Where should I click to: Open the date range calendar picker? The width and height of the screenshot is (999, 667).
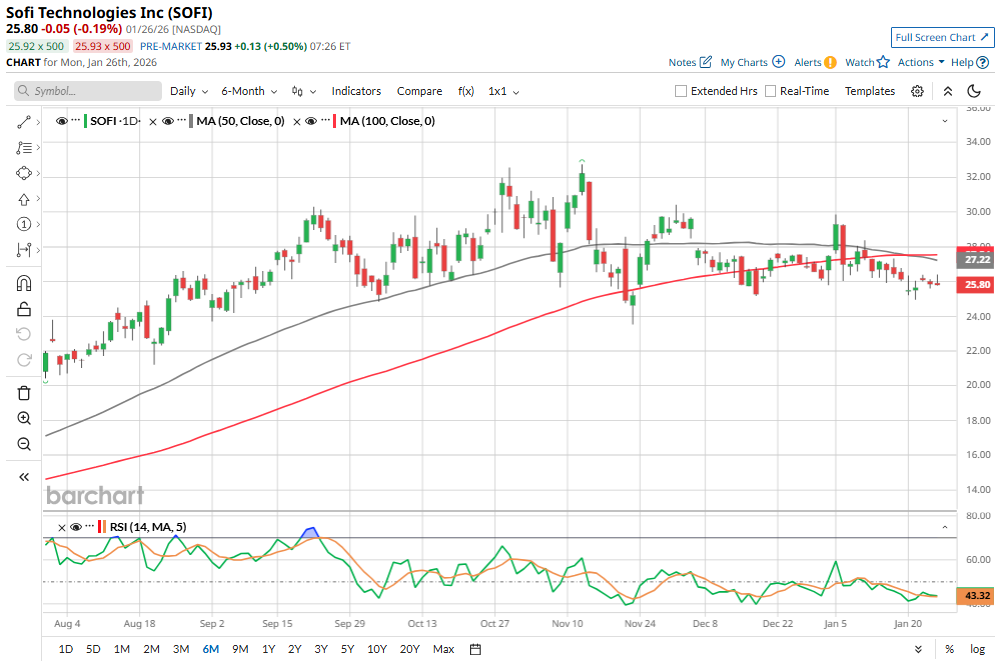tap(475, 649)
